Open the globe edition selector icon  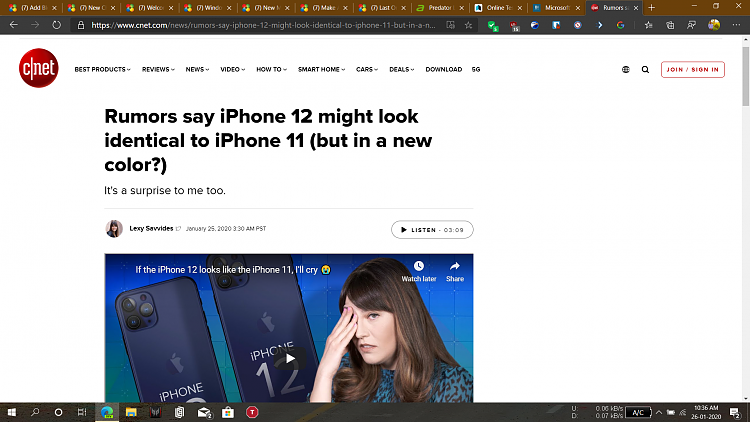(x=626, y=69)
